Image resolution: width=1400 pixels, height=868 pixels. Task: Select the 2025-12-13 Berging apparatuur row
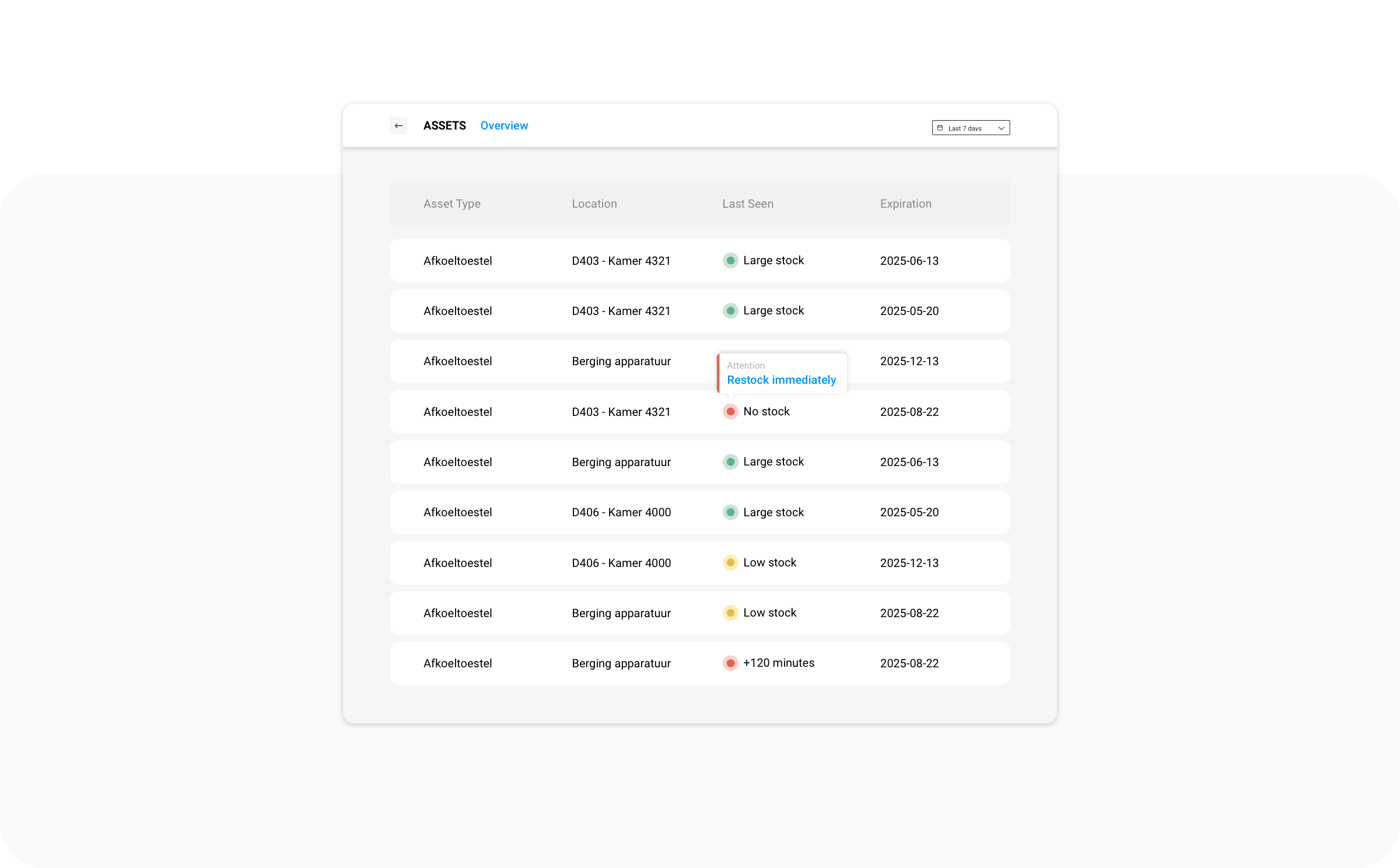(x=621, y=361)
